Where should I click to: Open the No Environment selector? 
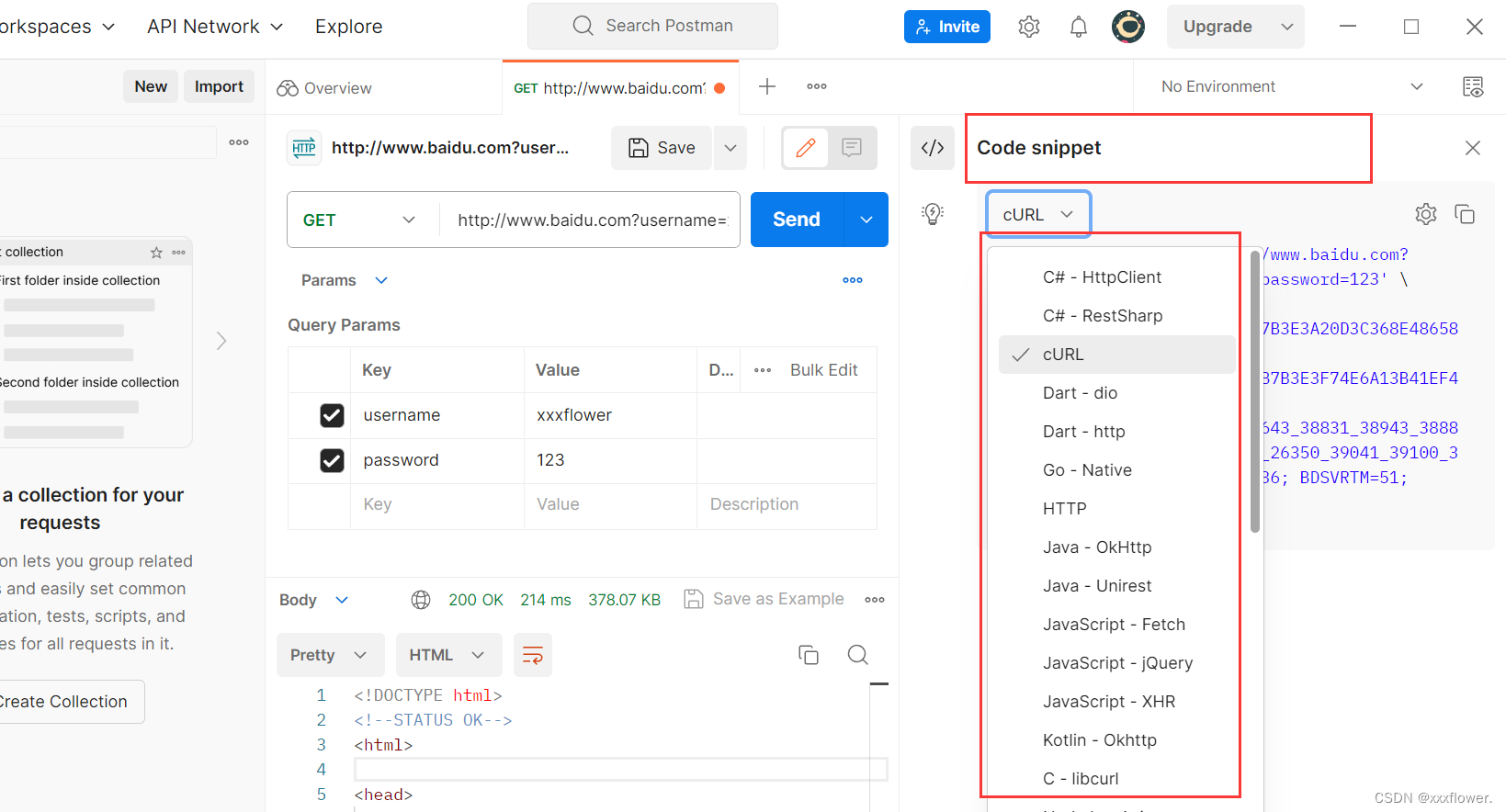point(1291,86)
